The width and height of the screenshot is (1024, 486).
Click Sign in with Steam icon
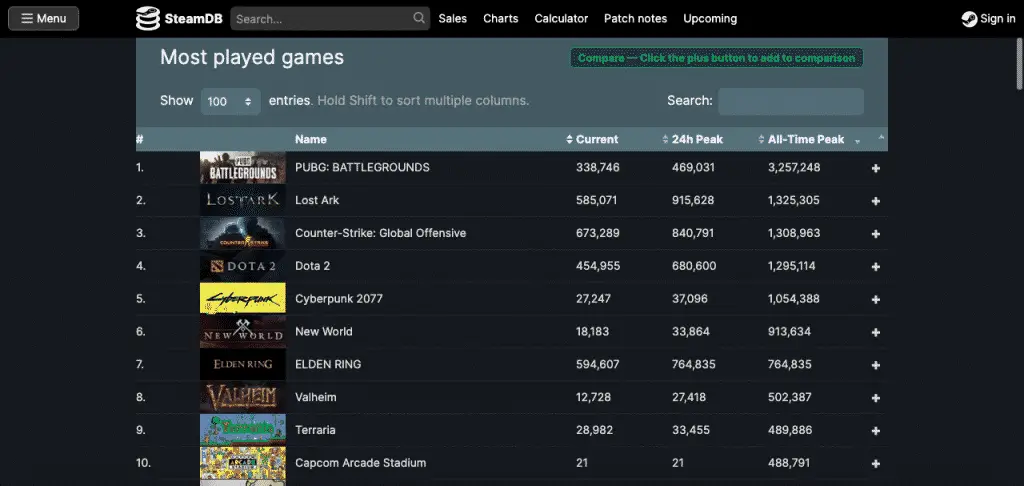click(x=969, y=19)
